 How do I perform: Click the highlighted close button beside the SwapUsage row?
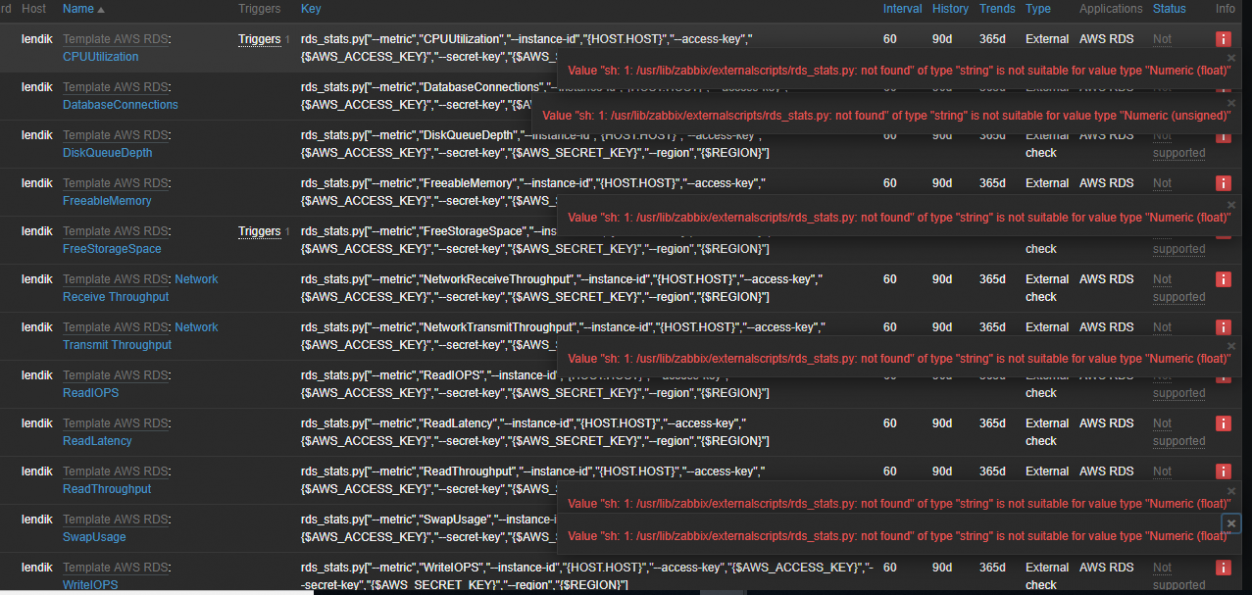(x=1231, y=523)
